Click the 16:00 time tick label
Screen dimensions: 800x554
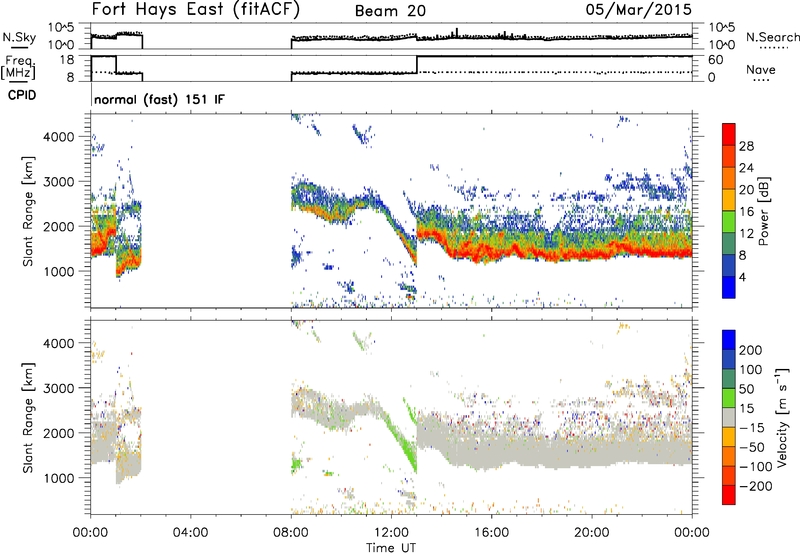pyautogui.click(x=491, y=533)
